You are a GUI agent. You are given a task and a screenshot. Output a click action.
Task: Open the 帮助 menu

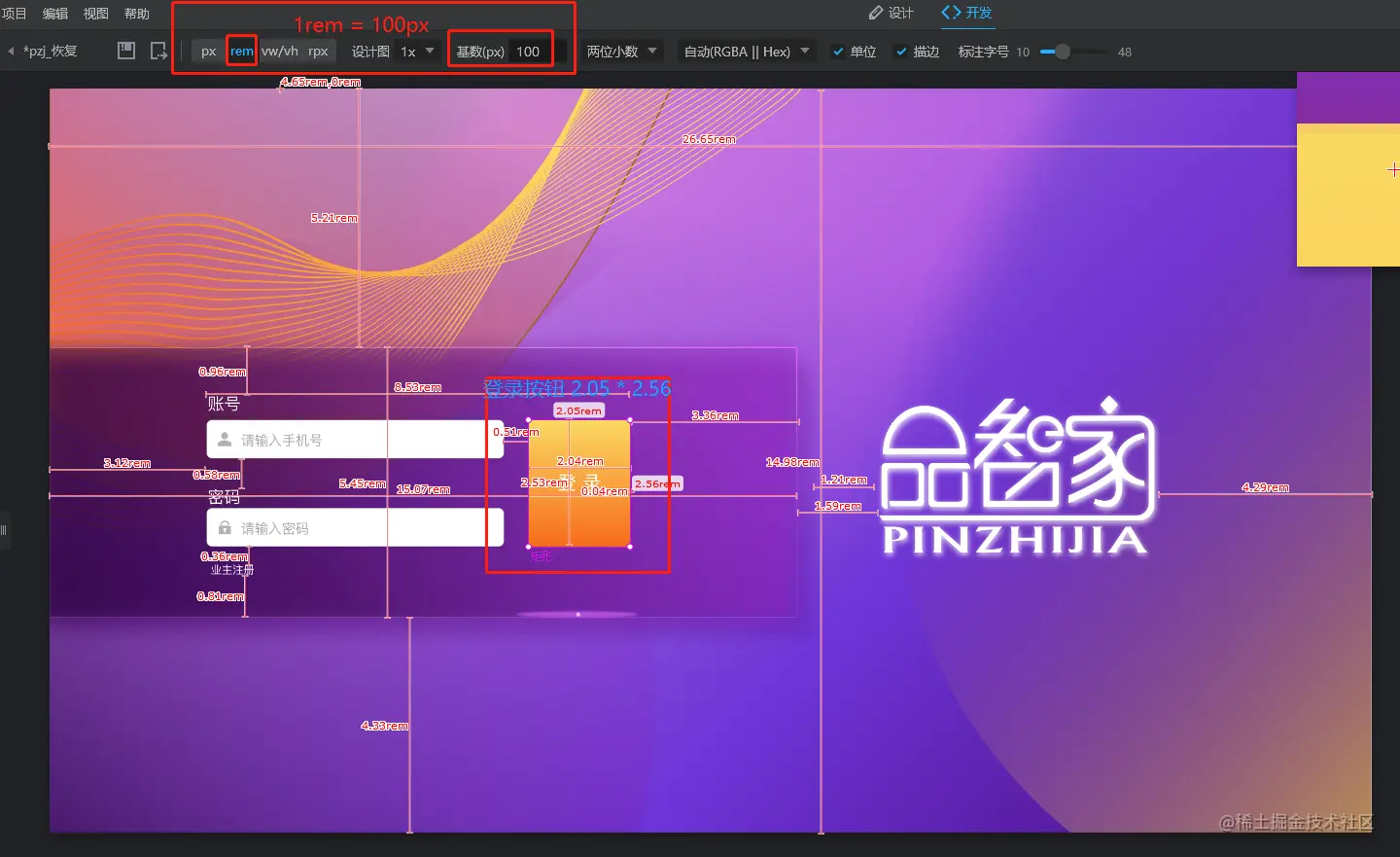pyautogui.click(x=137, y=14)
